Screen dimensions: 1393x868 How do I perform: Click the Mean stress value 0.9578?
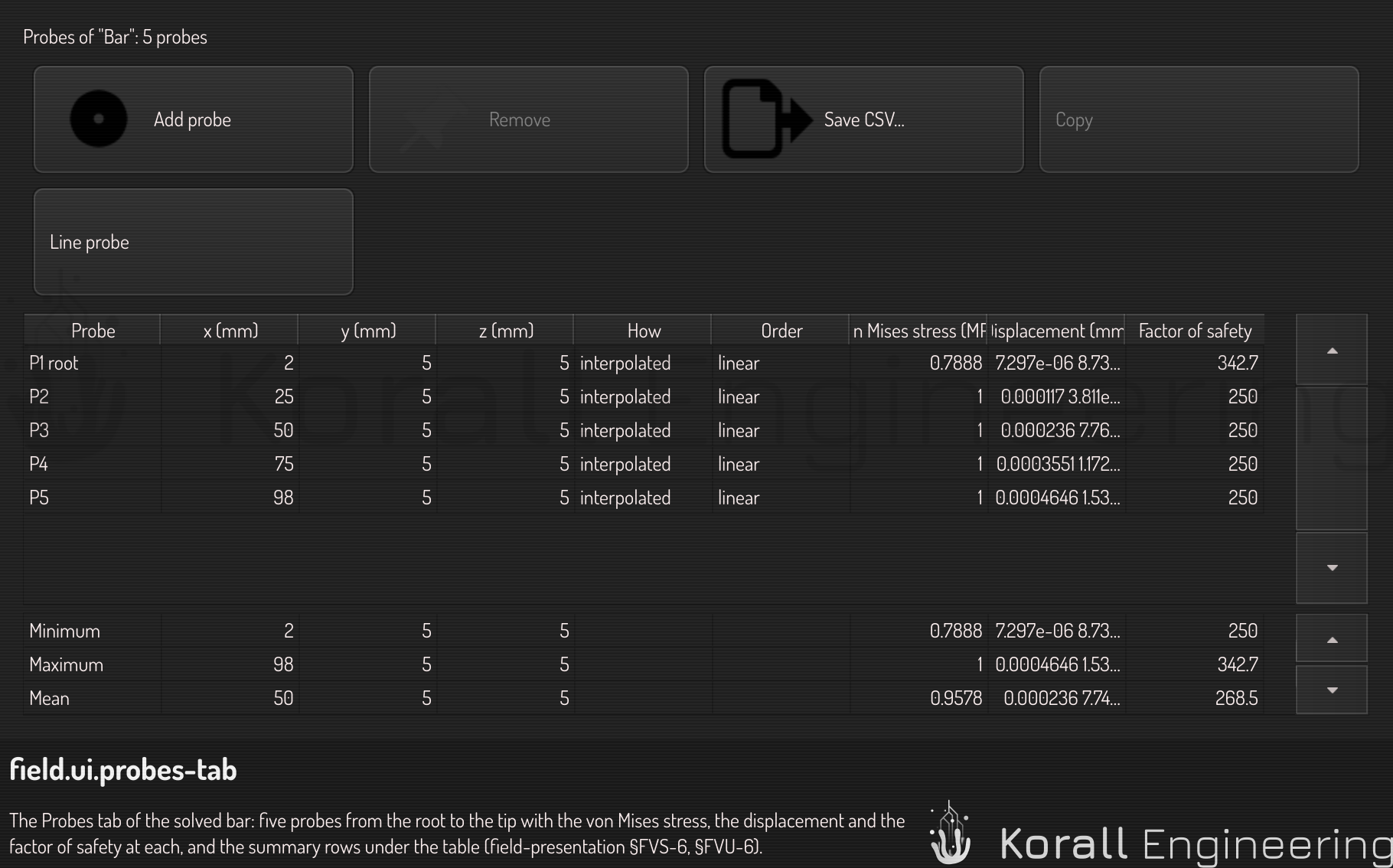(918, 698)
